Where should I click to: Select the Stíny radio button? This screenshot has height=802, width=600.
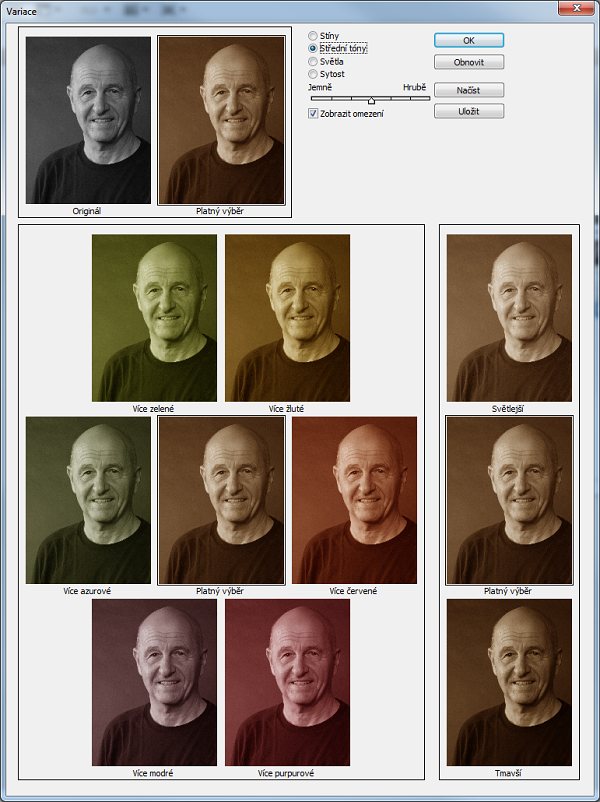313,36
